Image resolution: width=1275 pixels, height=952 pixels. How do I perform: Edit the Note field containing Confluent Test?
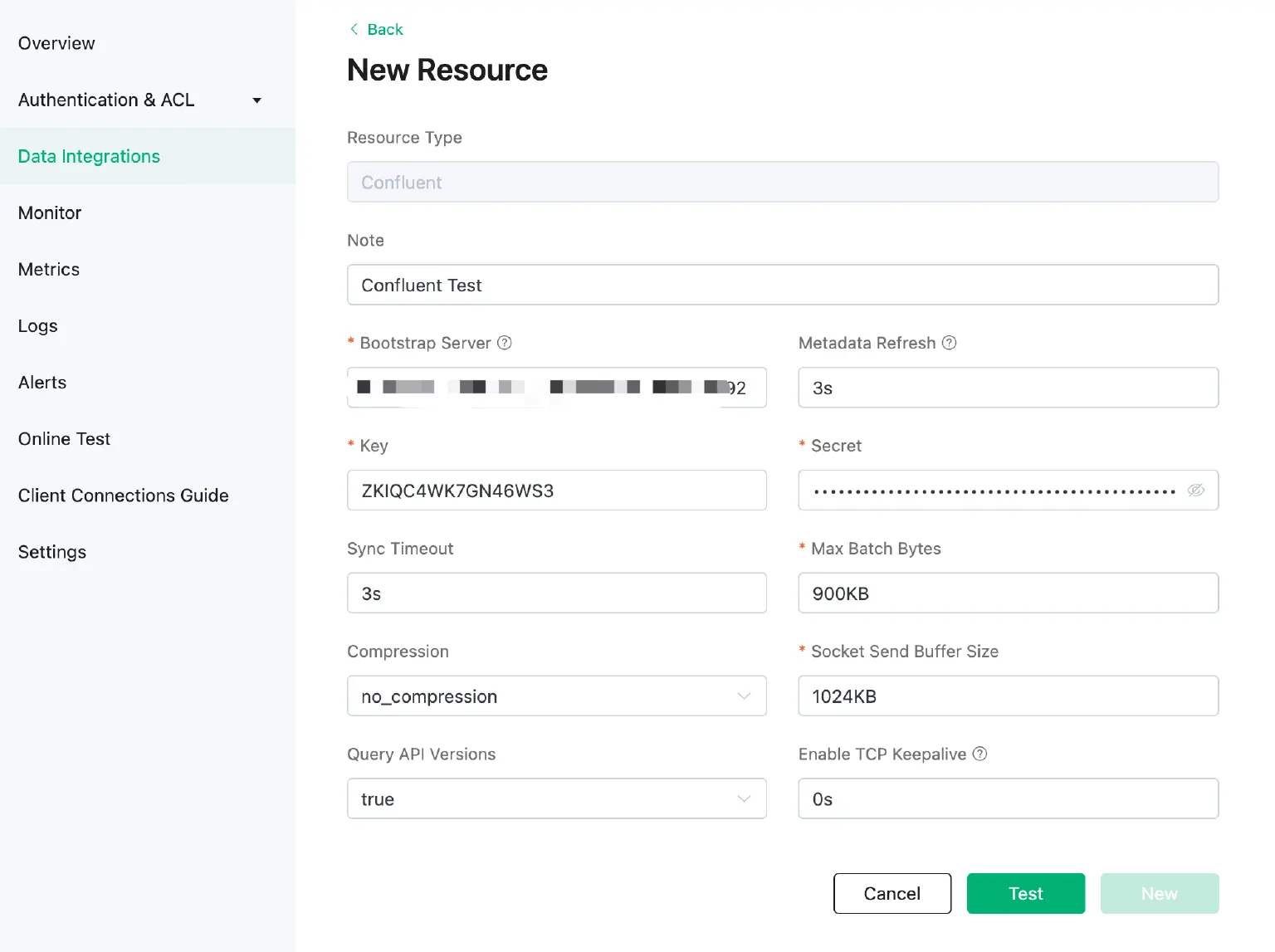[x=782, y=285]
